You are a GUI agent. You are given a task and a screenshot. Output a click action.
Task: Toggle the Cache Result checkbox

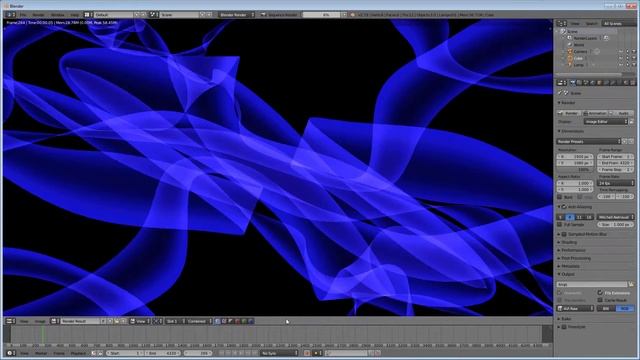[x=600, y=300]
